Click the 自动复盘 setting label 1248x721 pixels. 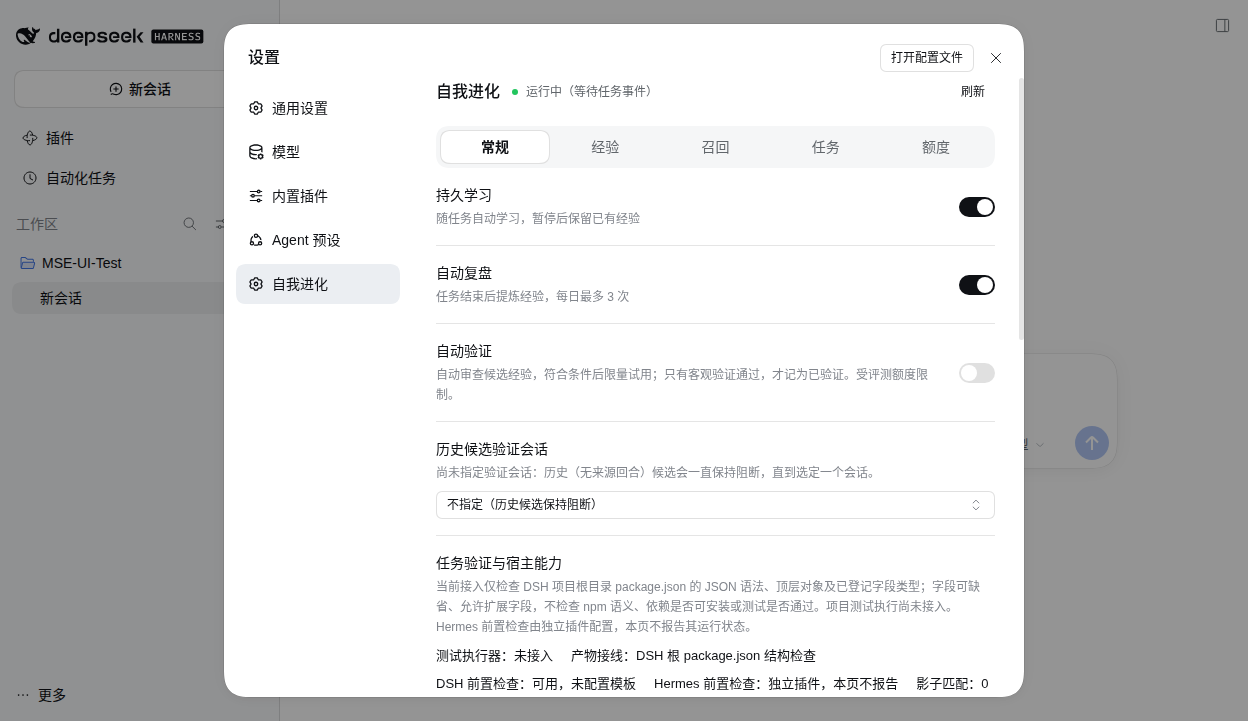click(x=464, y=273)
